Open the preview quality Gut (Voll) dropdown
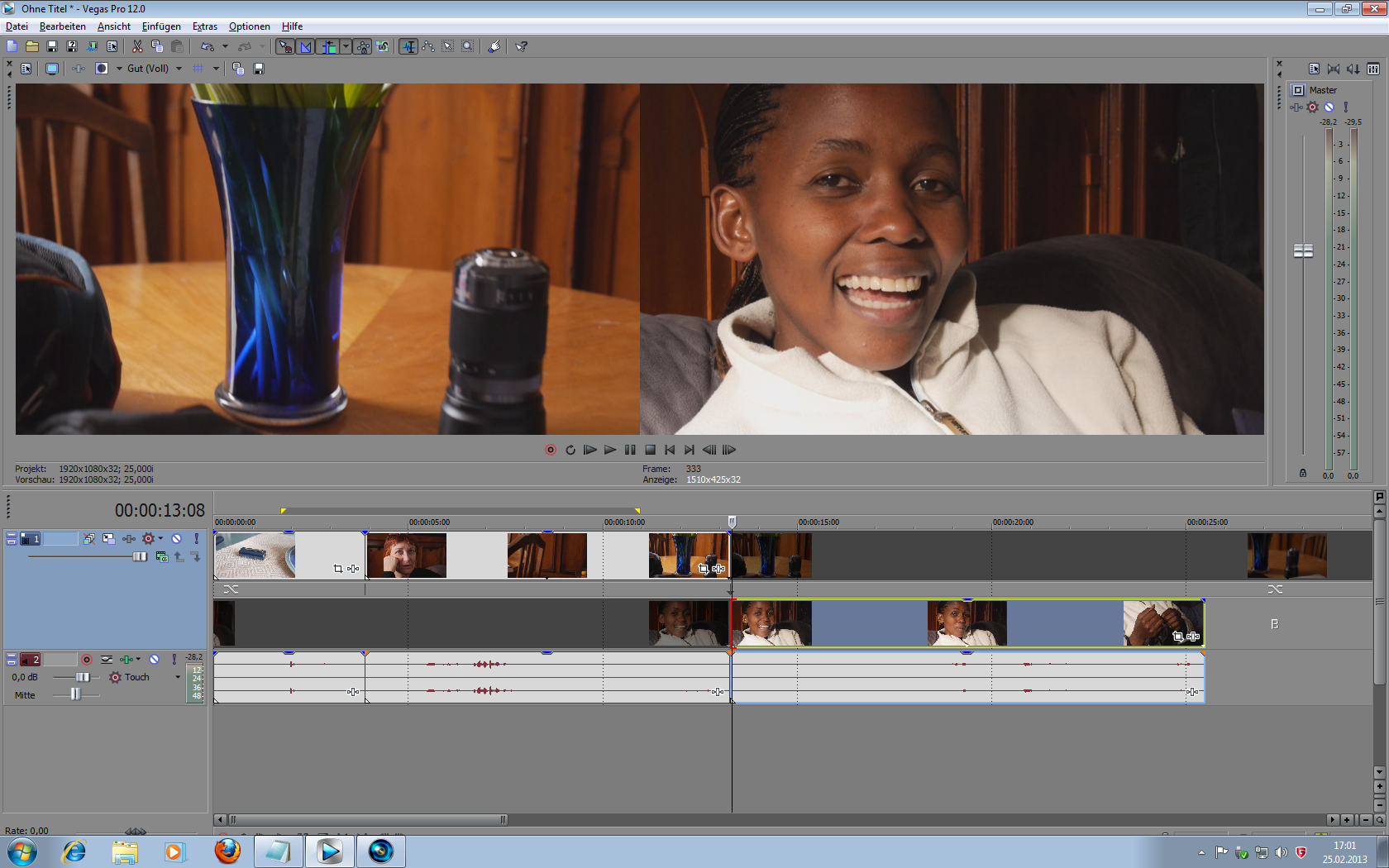Viewport: 1389px width, 868px height. [179, 69]
